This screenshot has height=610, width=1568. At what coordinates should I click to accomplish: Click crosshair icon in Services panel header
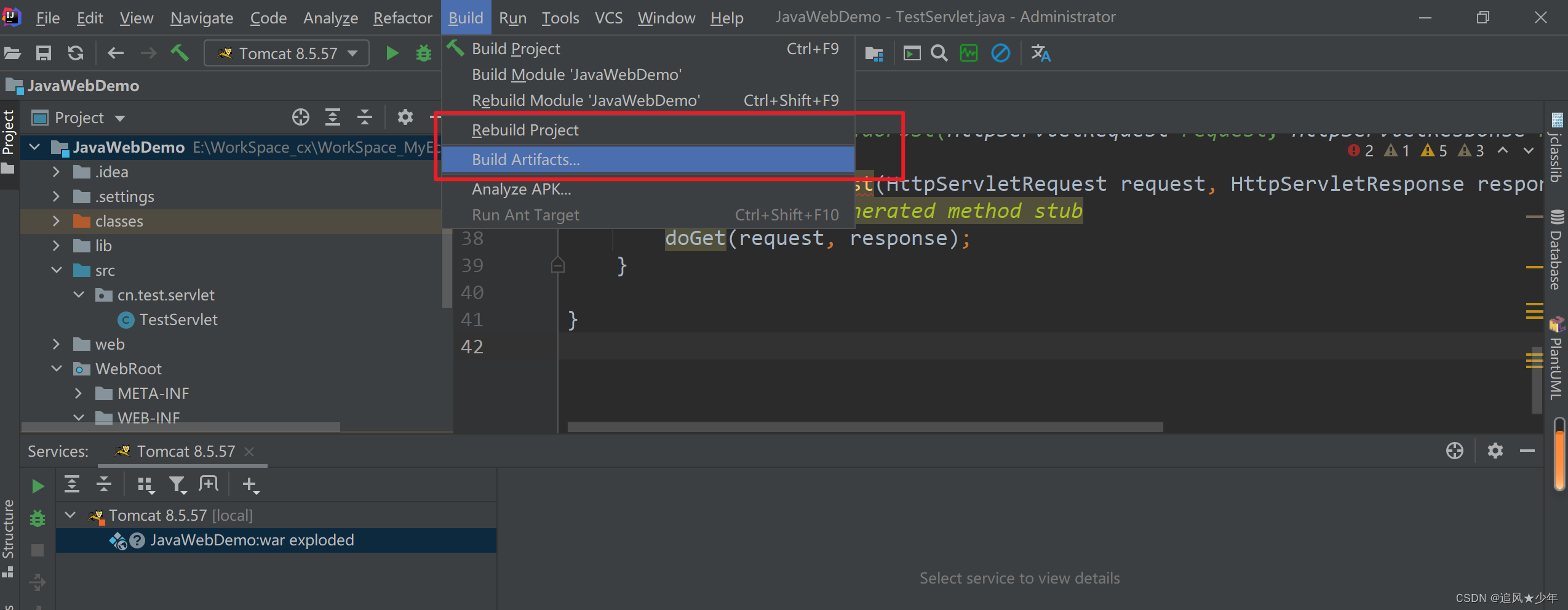[x=1455, y=451]
